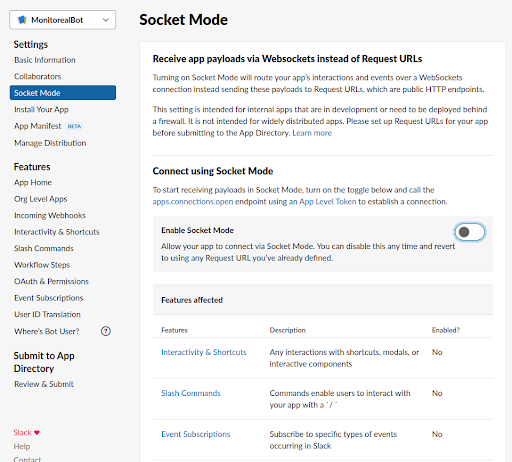Select Install Your App menu item
The width and height of the screenshot is (512, 462).
click(x=41, y=110)
